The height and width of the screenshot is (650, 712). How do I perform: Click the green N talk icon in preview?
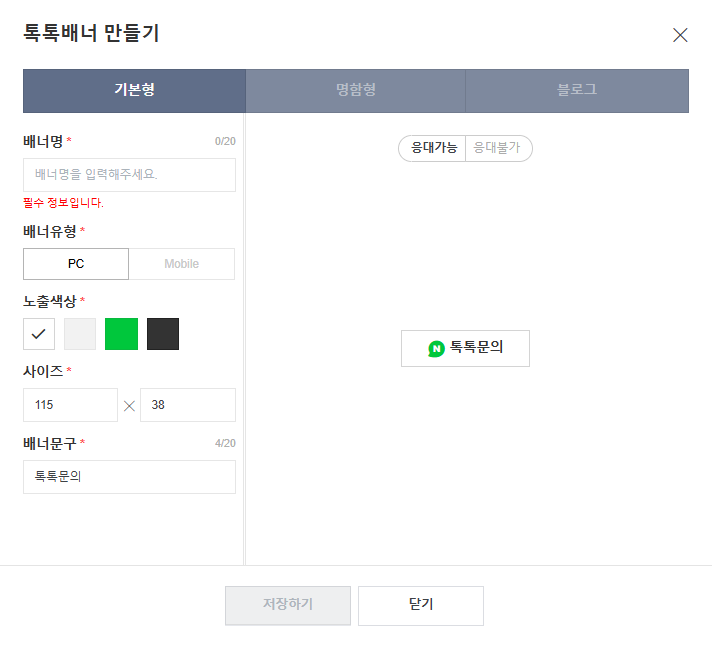436,349
